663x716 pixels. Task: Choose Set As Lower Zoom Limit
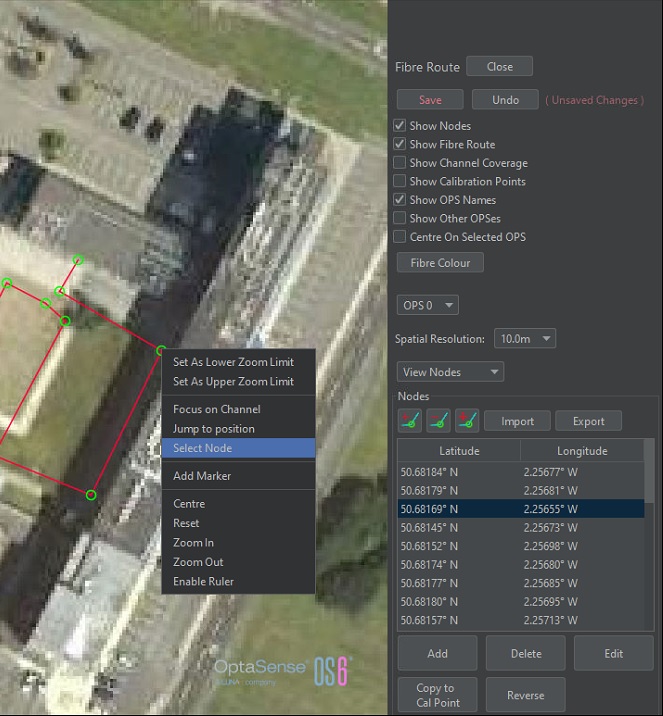click(x=238, y=362)
